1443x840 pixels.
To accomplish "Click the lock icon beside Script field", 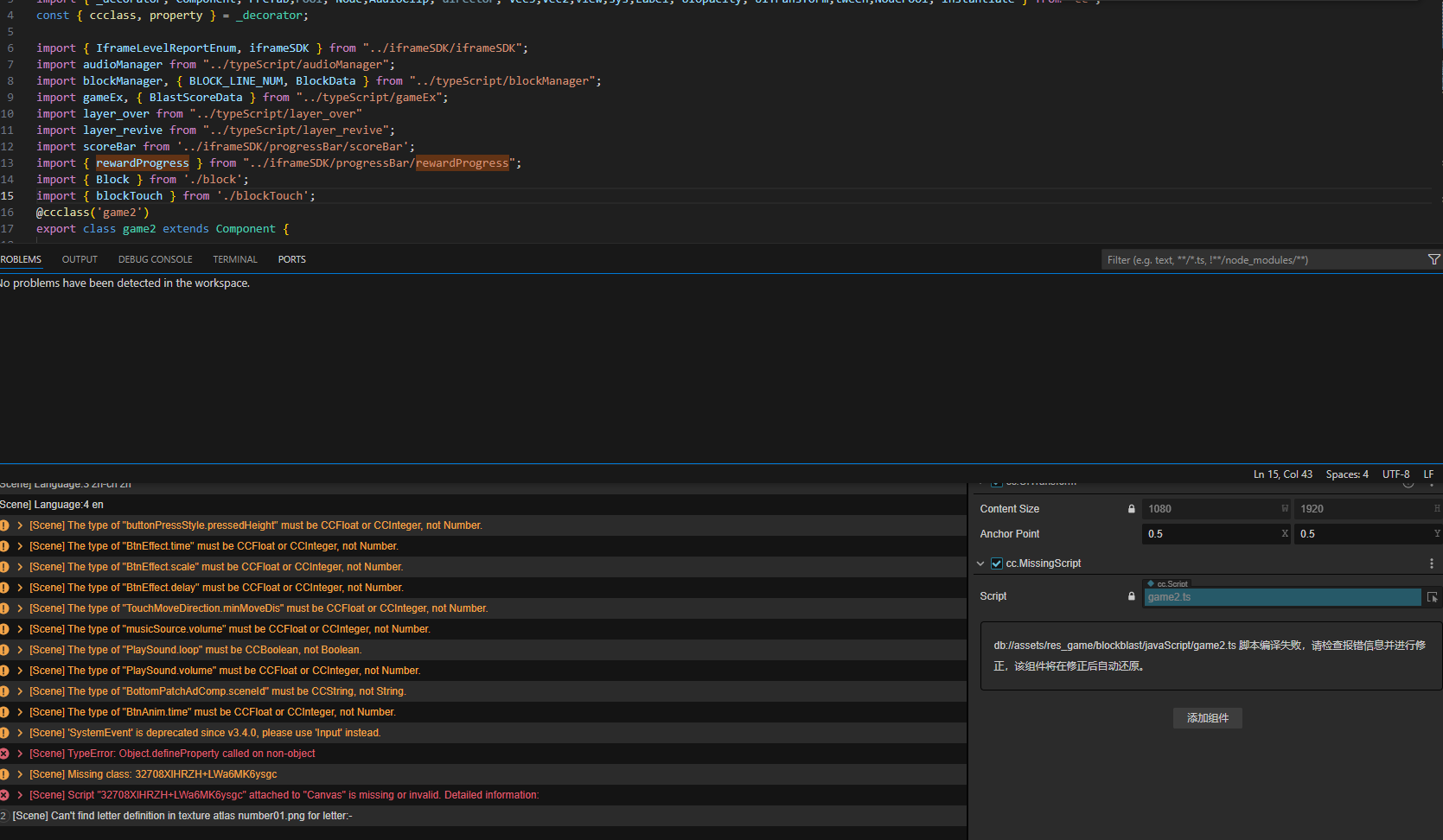I will tap(1131, 596).
